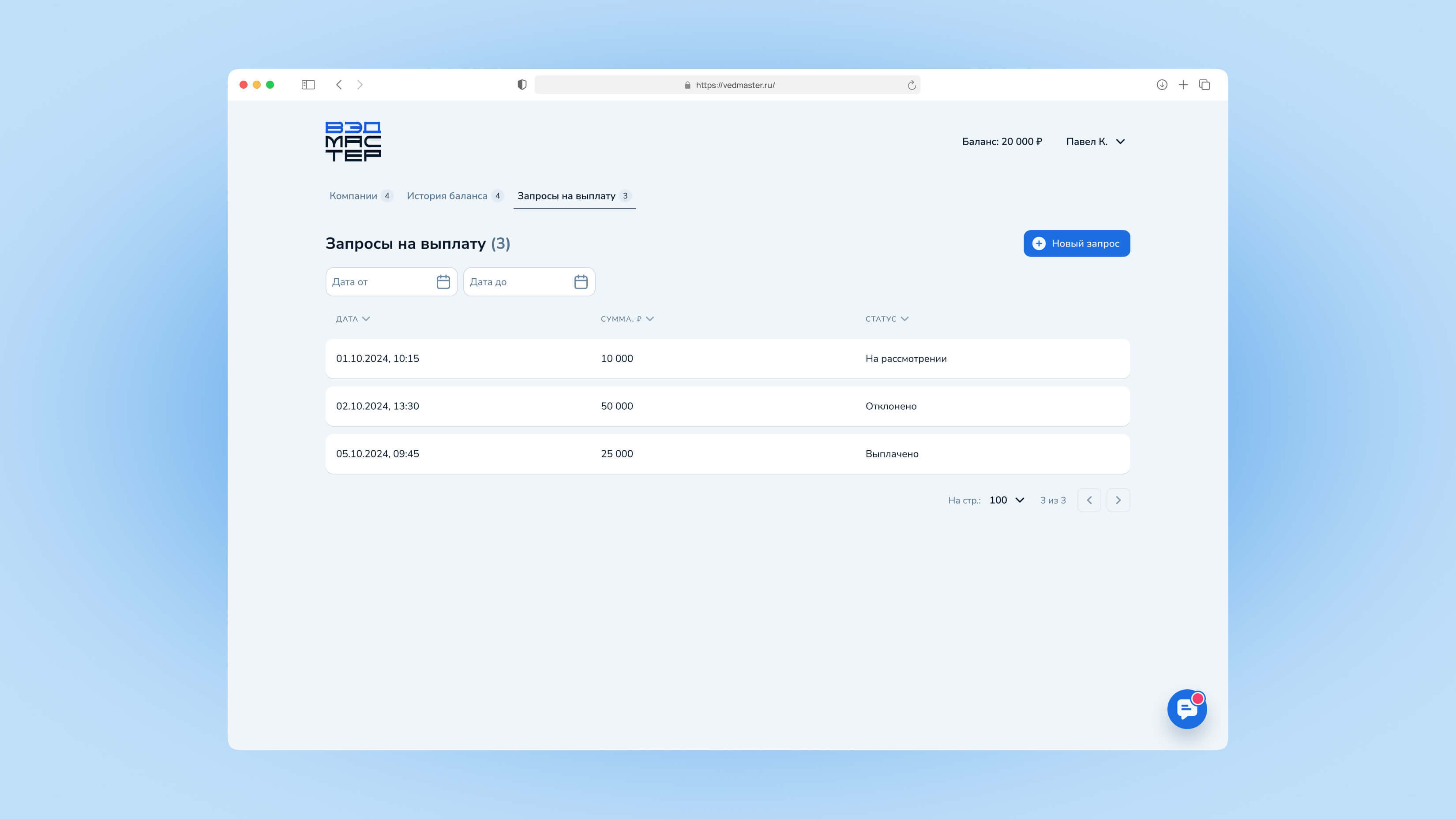Show tab overview icon
Image resolution: width=1456 pixels, height=819 pixels.
click(1205, 85)
